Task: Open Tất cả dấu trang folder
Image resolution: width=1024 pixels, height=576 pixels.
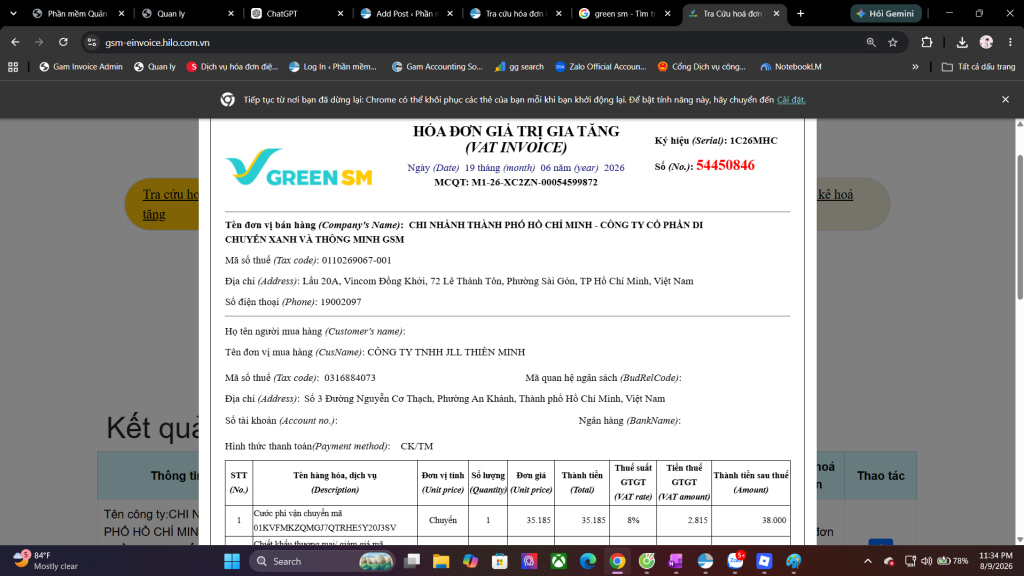Action: tap(978, 67)
